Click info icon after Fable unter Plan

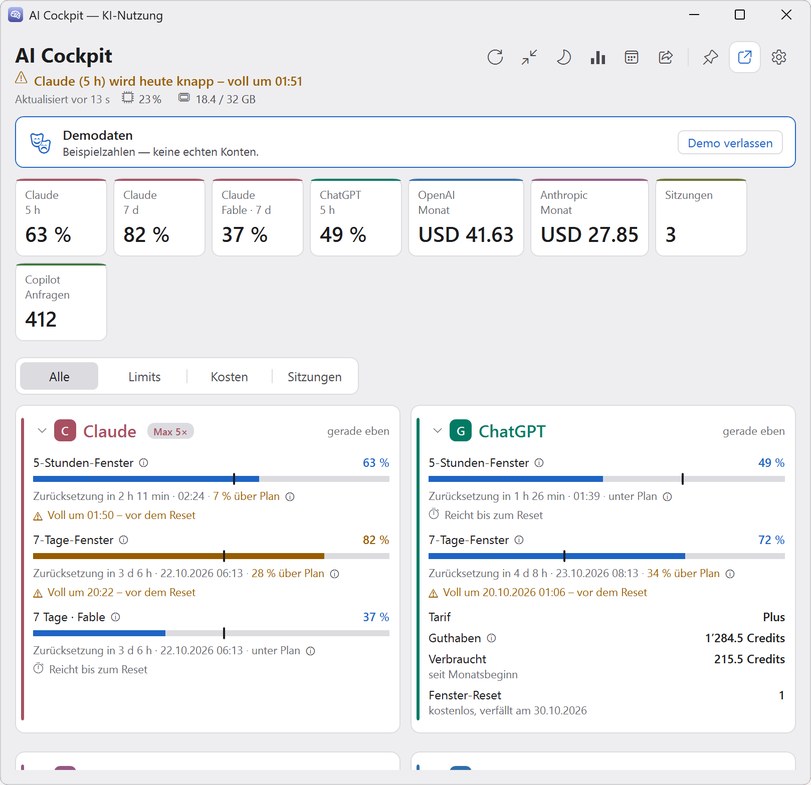click(x=310, y=651)
